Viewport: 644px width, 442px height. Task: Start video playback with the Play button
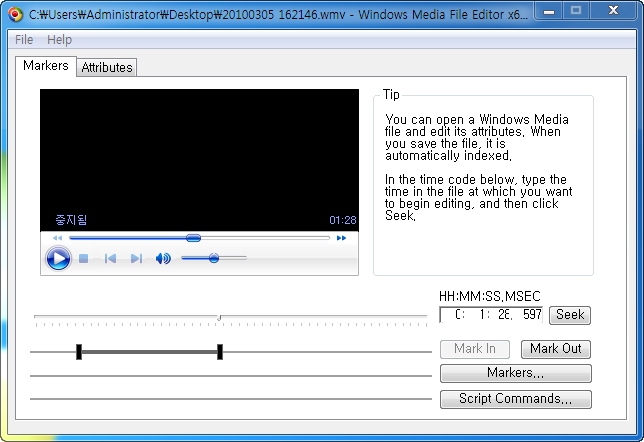click(58, 258)
